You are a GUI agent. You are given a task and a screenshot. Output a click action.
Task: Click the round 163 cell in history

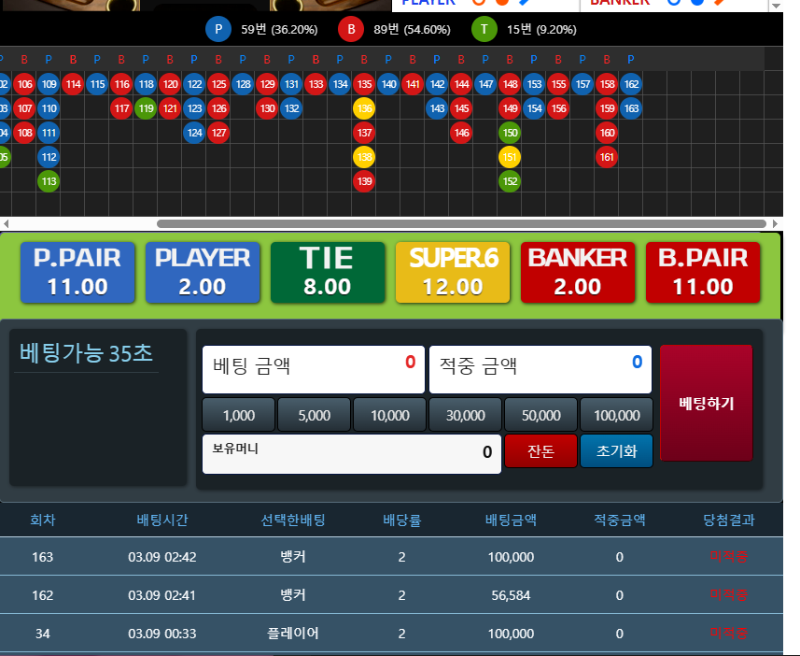tap(42, 557)
